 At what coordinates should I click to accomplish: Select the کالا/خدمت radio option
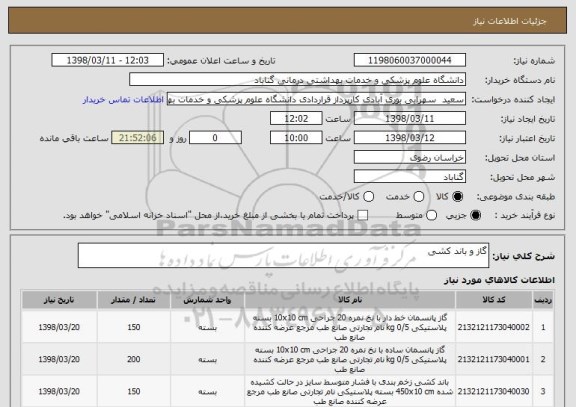(x=368, y=197)
